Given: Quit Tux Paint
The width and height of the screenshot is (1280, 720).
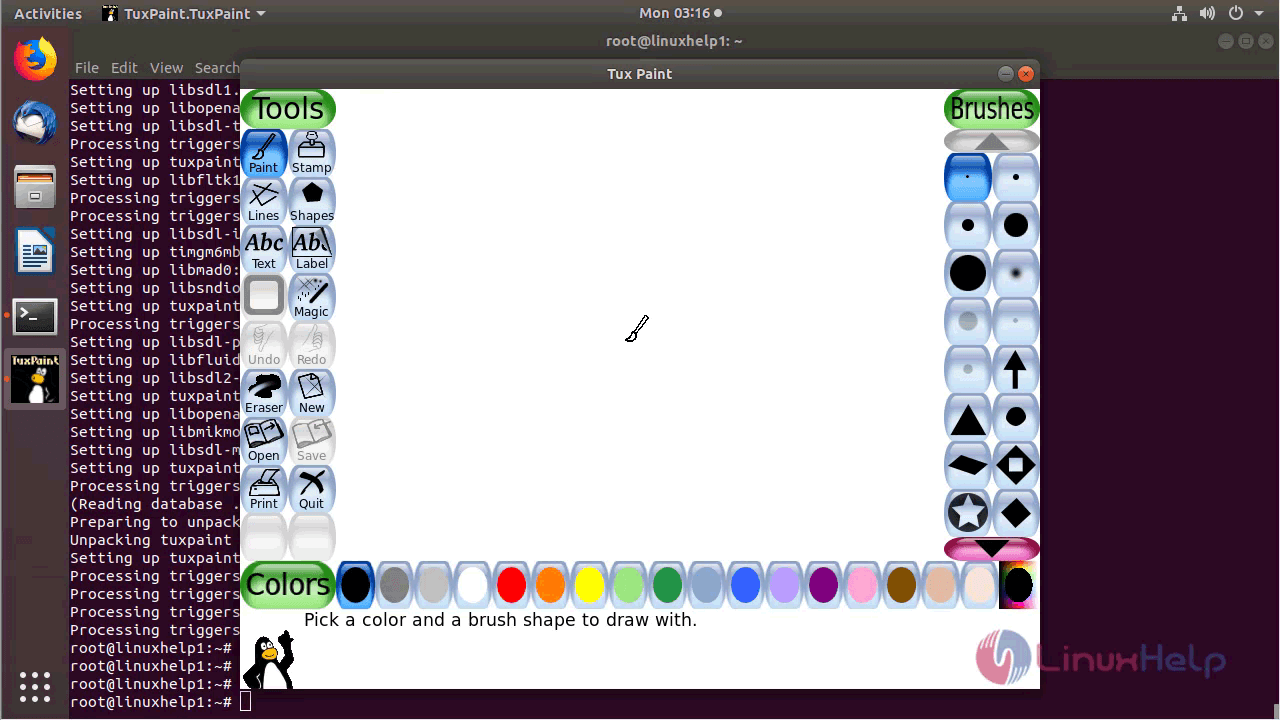Looking at the screenshot, I should pos(311,488).
